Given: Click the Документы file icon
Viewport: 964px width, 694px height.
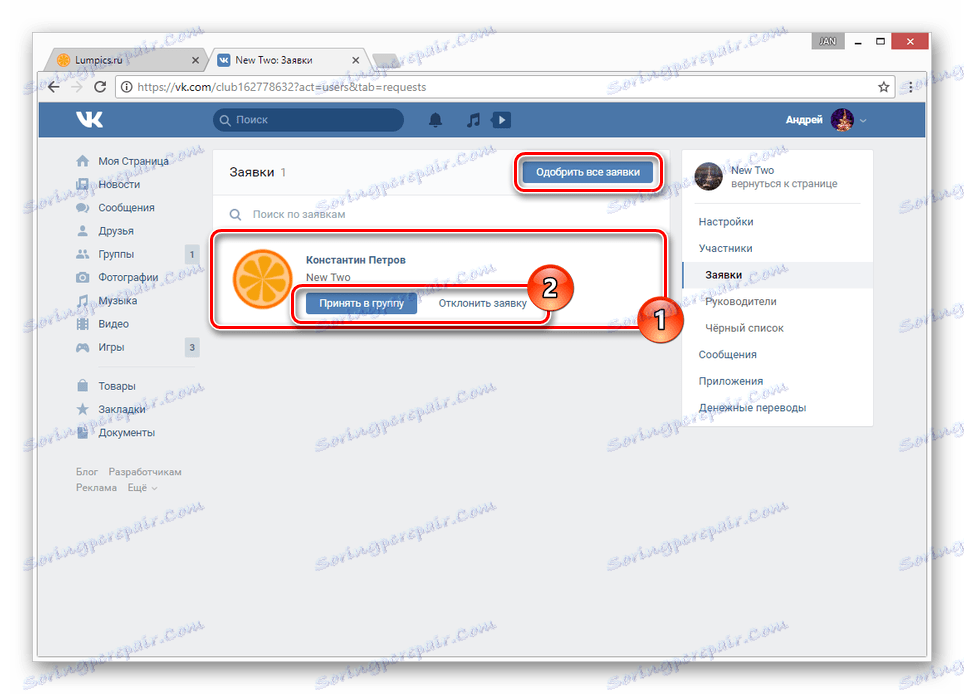Looking at the screenshot, I should point(82,433).
